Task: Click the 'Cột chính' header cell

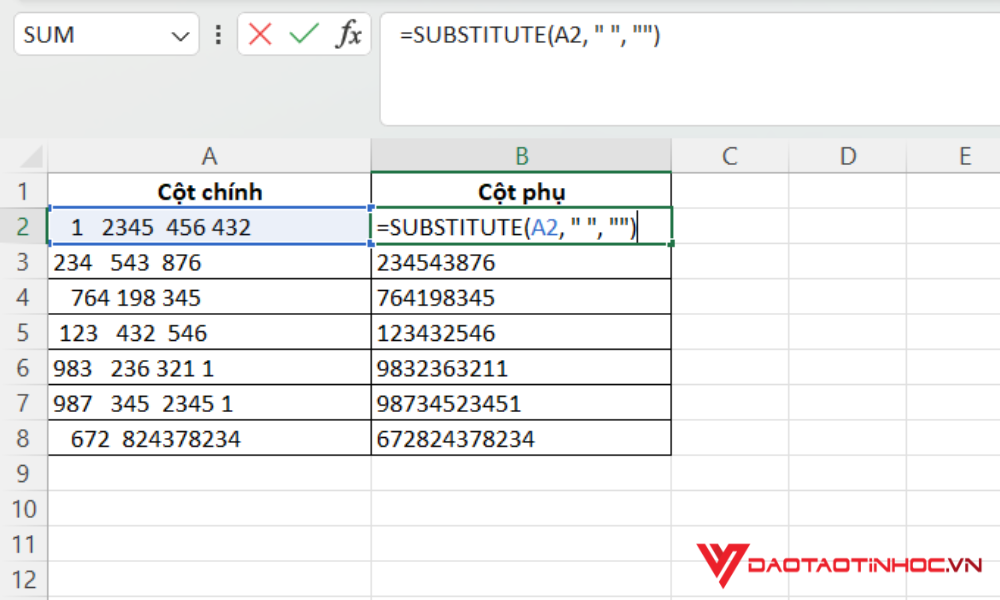Action: (208, 191)
